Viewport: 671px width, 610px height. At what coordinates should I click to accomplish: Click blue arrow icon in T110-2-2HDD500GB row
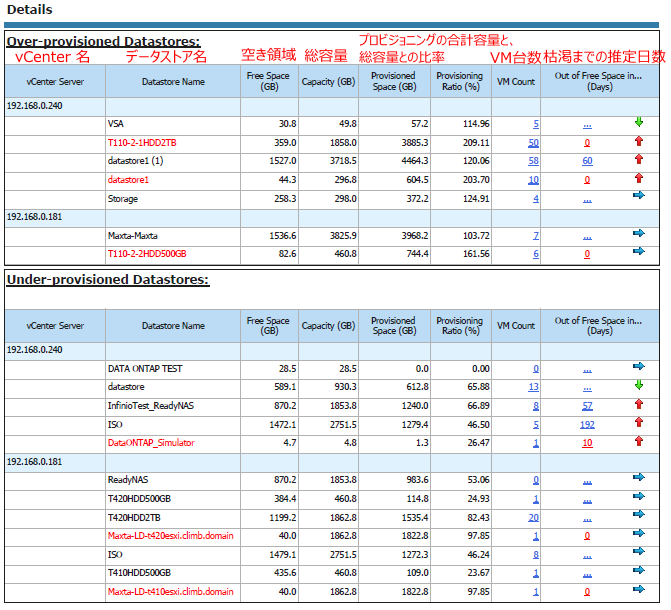click(x=638, y=251)
